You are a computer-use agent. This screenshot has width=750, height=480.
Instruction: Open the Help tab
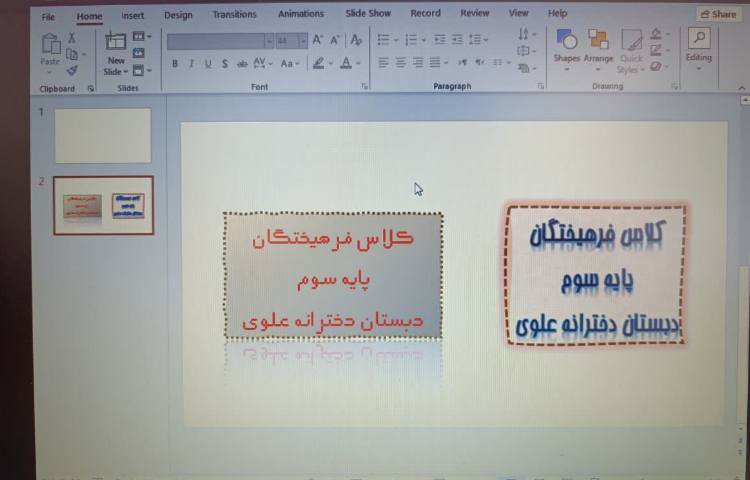tap(557, 13)
